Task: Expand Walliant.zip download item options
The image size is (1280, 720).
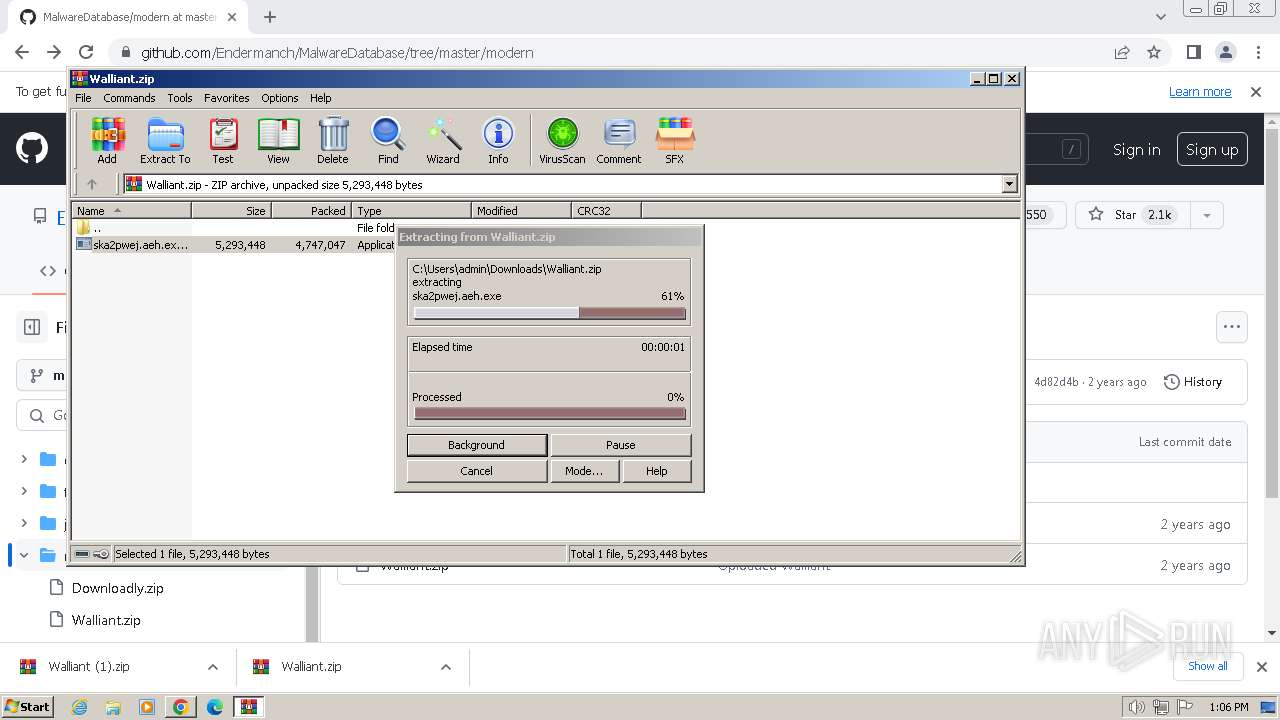Action: pyautogui.click(x=446, y=667)
